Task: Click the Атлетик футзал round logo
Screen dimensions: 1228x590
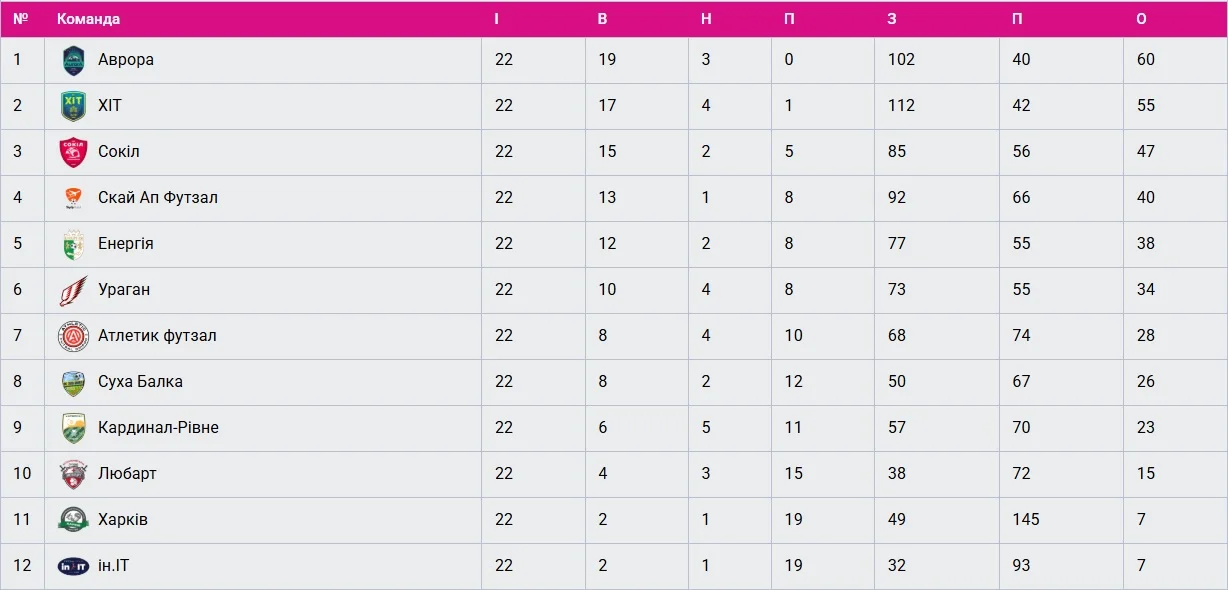Action: (73, 336)
